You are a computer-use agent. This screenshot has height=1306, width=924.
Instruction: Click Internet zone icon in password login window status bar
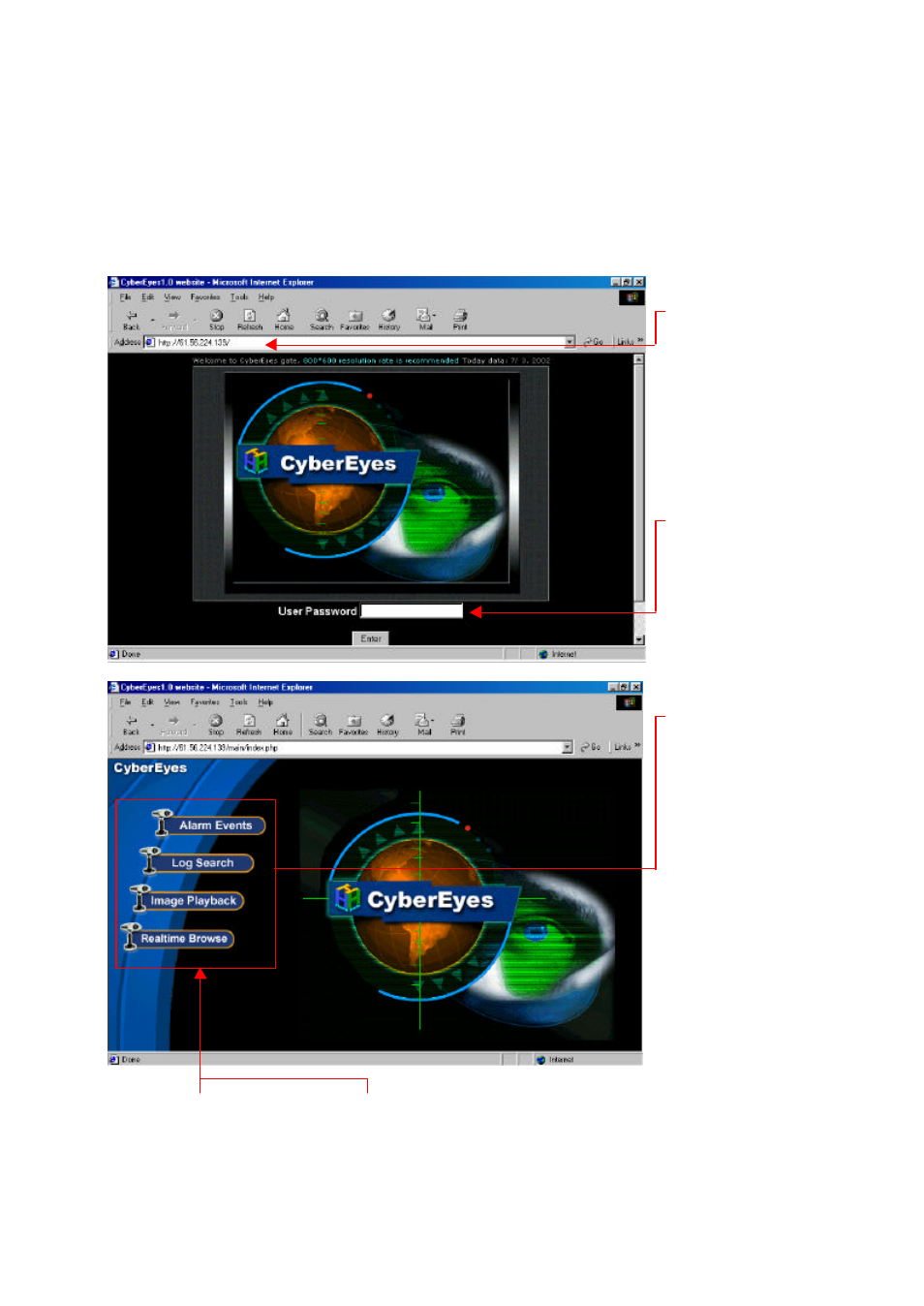pos(543,654)
